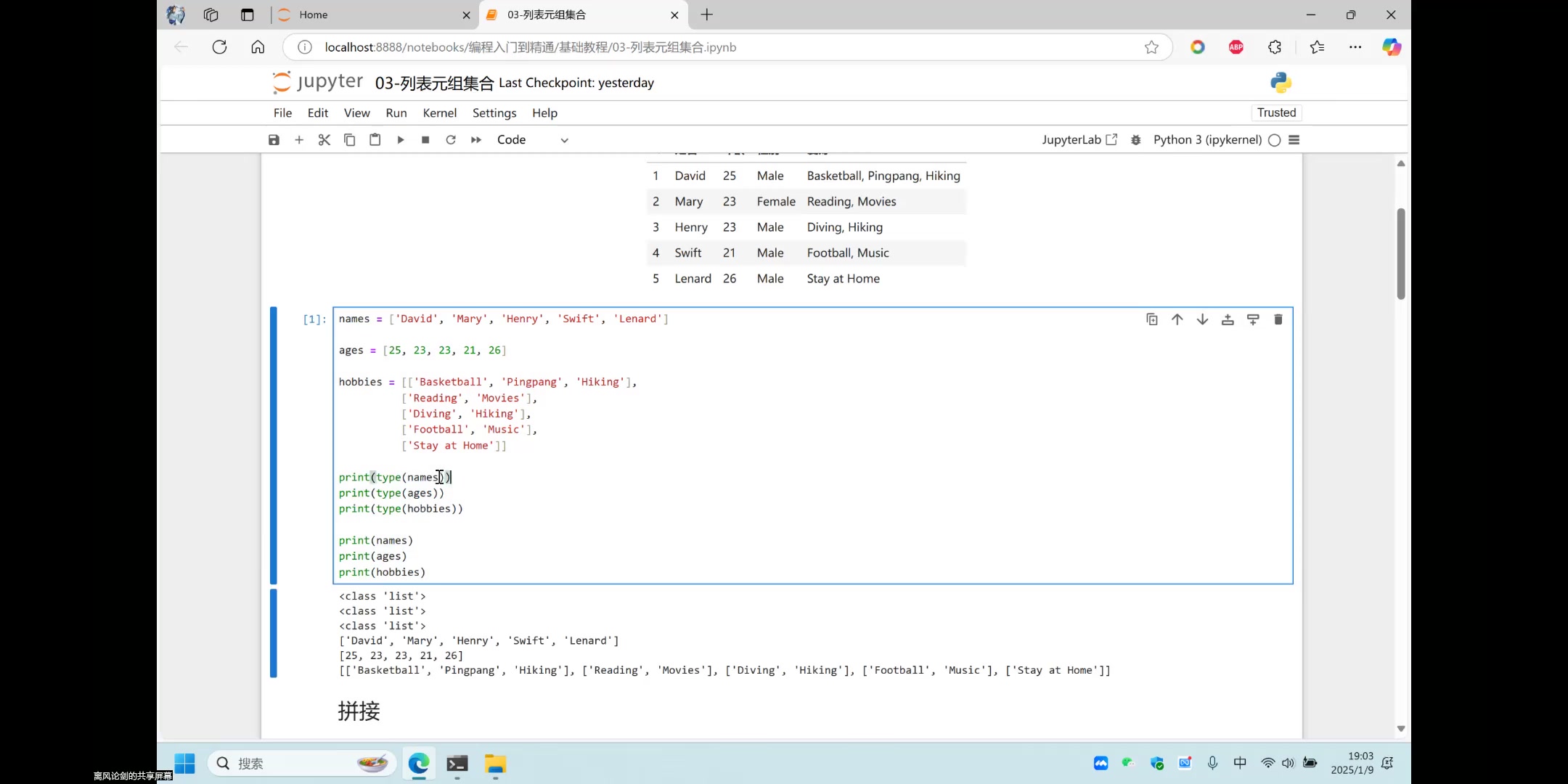Refresh the browser page
Image resolution: width=1568 pixels, height=784 pixels.
(x=219, y=47)
